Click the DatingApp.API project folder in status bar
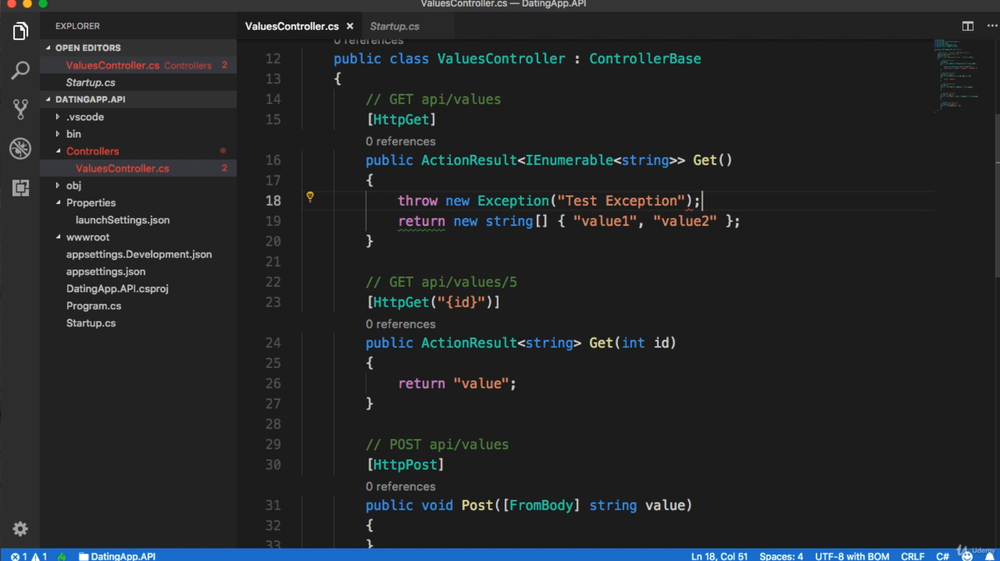The height and width of the screenshot is (561, 1000). point(117,556)
